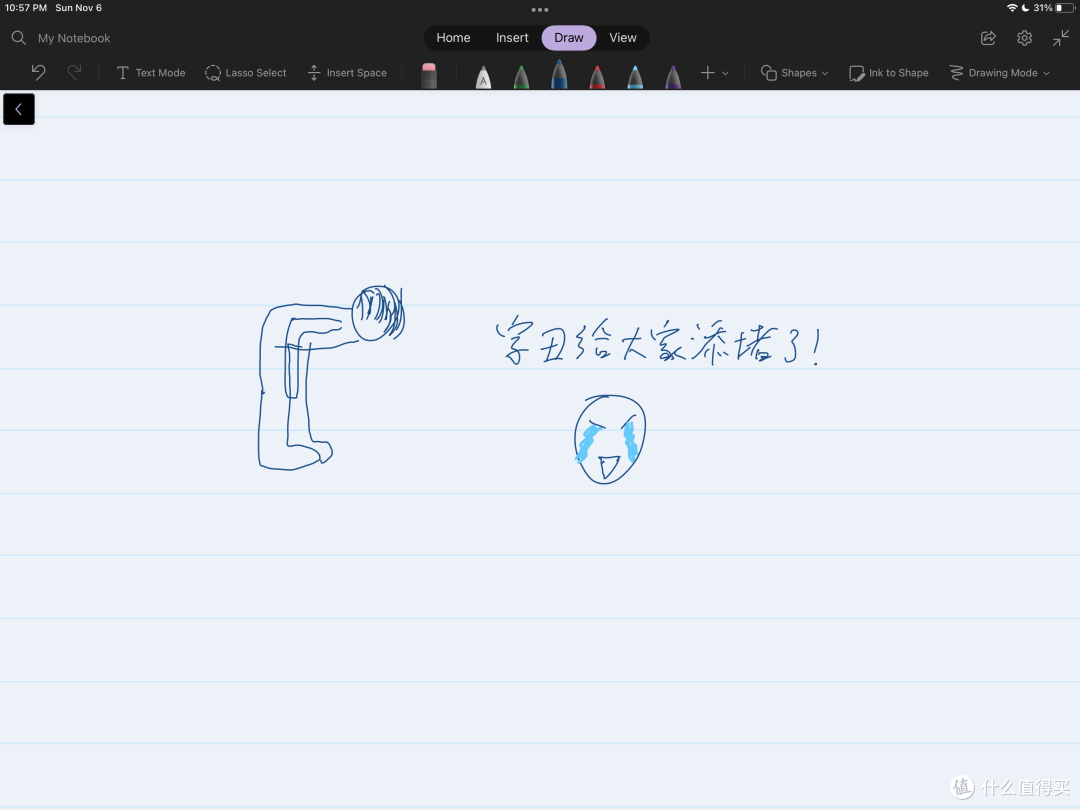Open the View tab
Screen dimensions: 1080x810
point(623,38)
